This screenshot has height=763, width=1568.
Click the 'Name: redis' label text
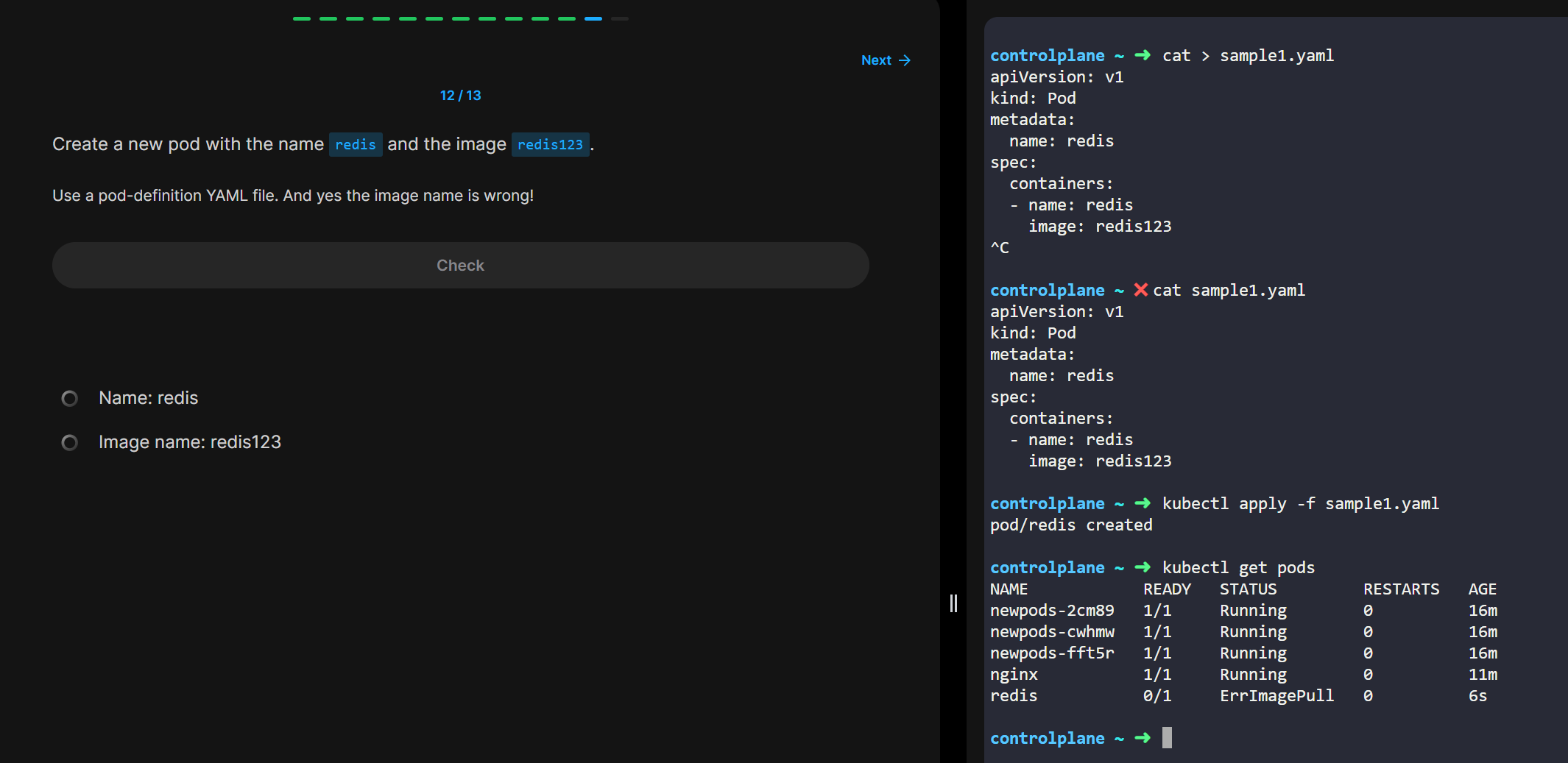click(149, 398)
